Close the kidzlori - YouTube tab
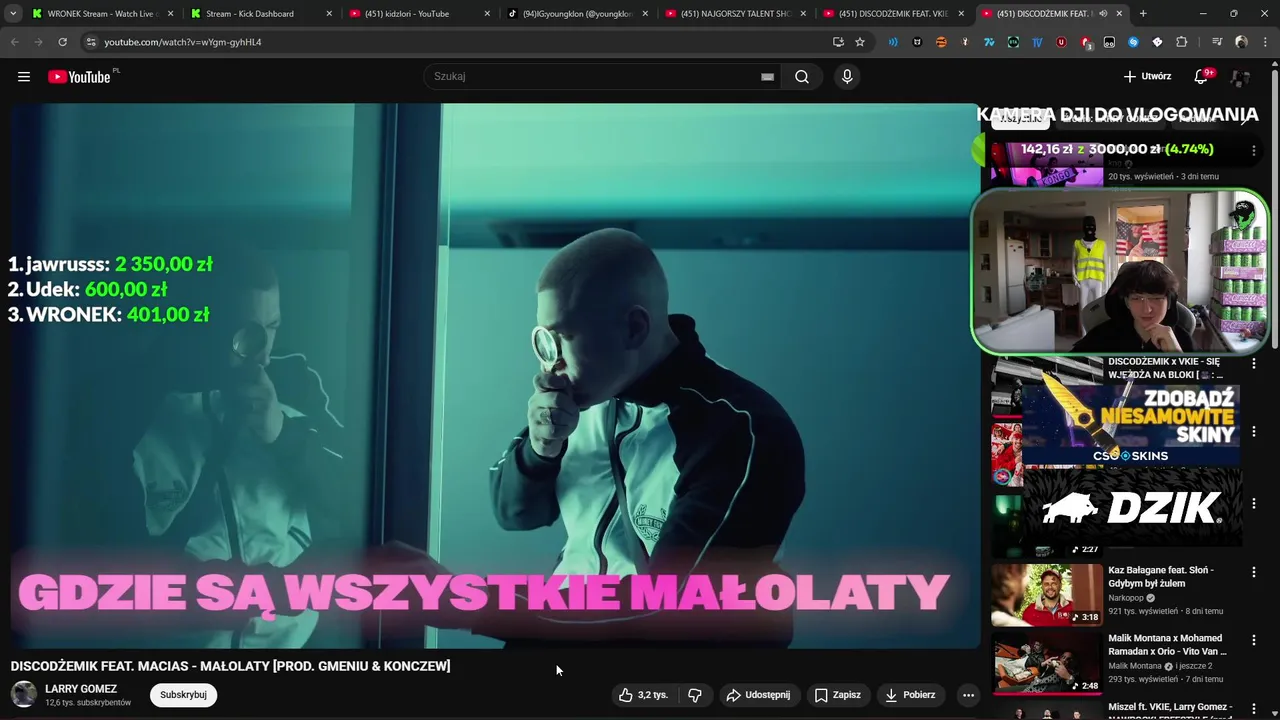 point(487,14)
